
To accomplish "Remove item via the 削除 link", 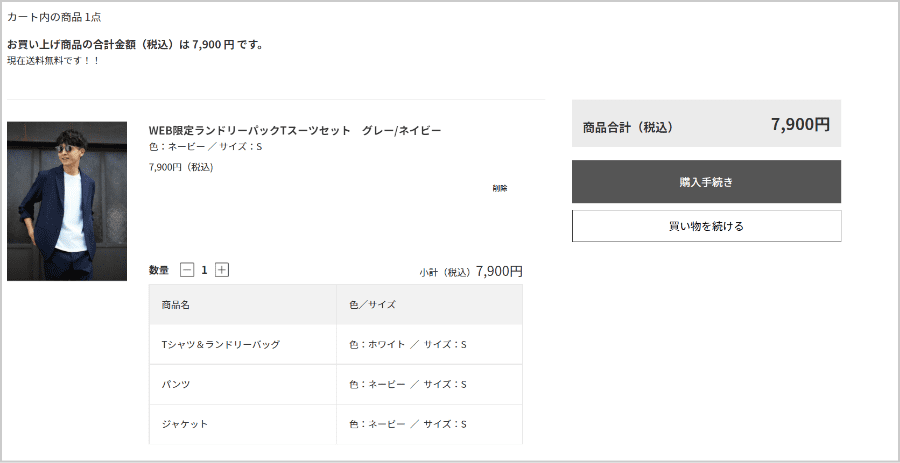I will (x=500, y=188).
